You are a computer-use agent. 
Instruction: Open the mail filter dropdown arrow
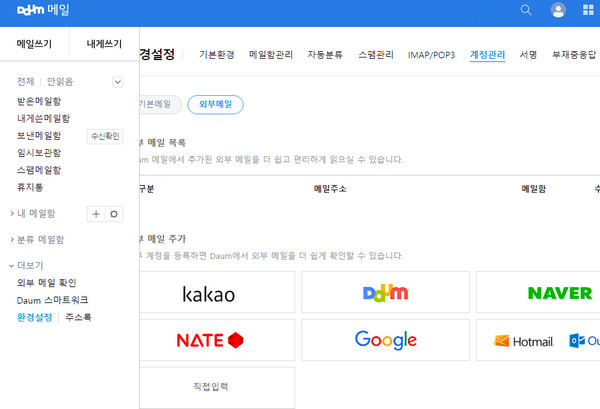coord(117,82)
